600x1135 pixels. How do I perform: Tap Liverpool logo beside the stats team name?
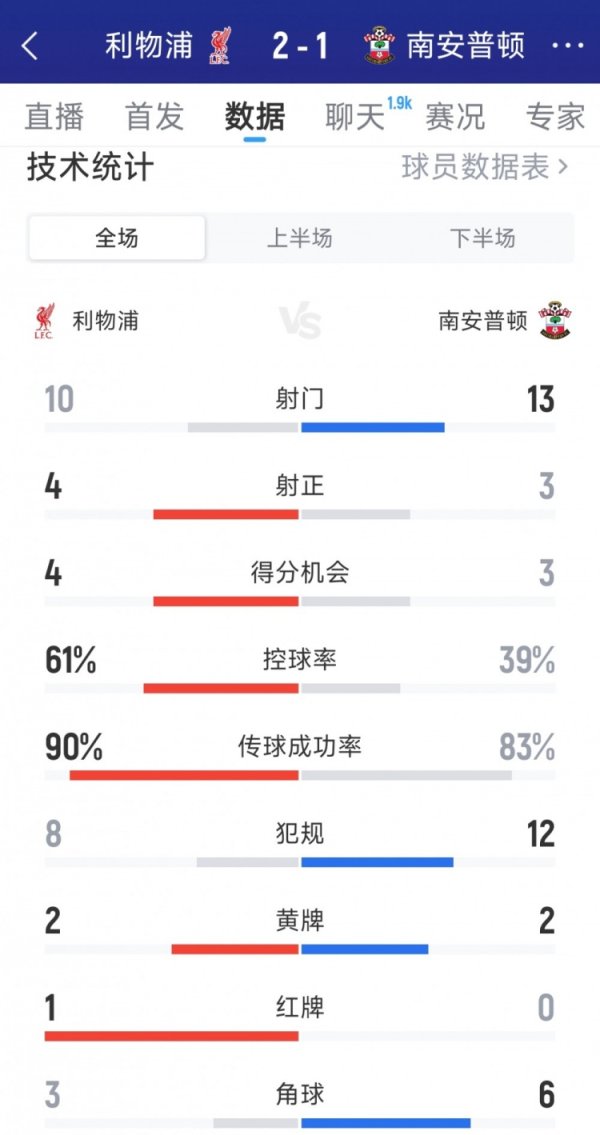pyautogui.click(x=43, y=322)
